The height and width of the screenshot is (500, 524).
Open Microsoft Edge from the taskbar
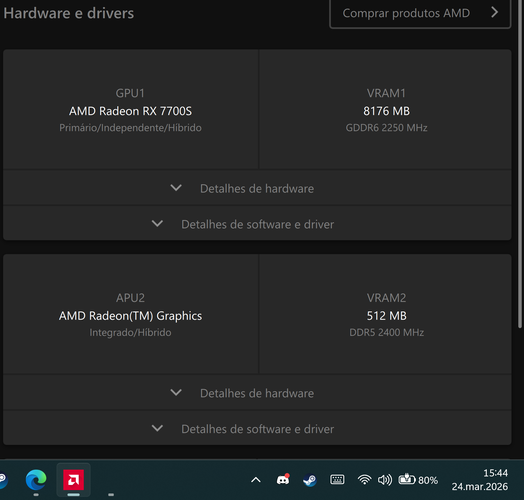coord(36,480)
